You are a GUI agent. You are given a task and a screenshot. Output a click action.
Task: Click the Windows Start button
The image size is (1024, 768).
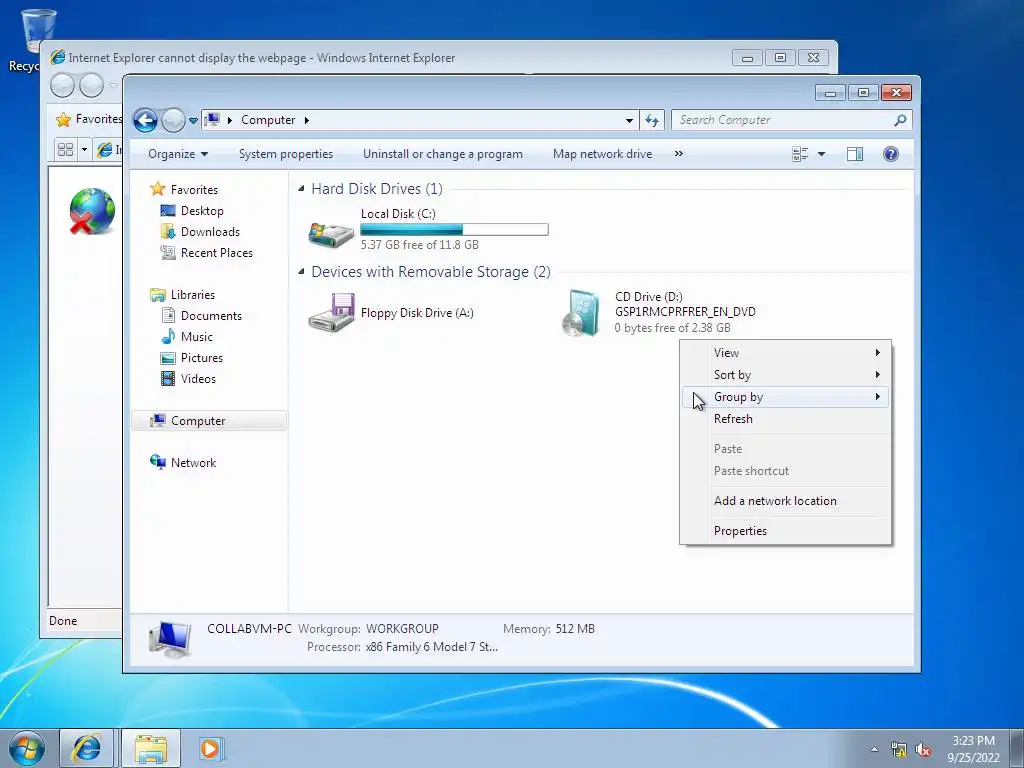pos(27,748)
